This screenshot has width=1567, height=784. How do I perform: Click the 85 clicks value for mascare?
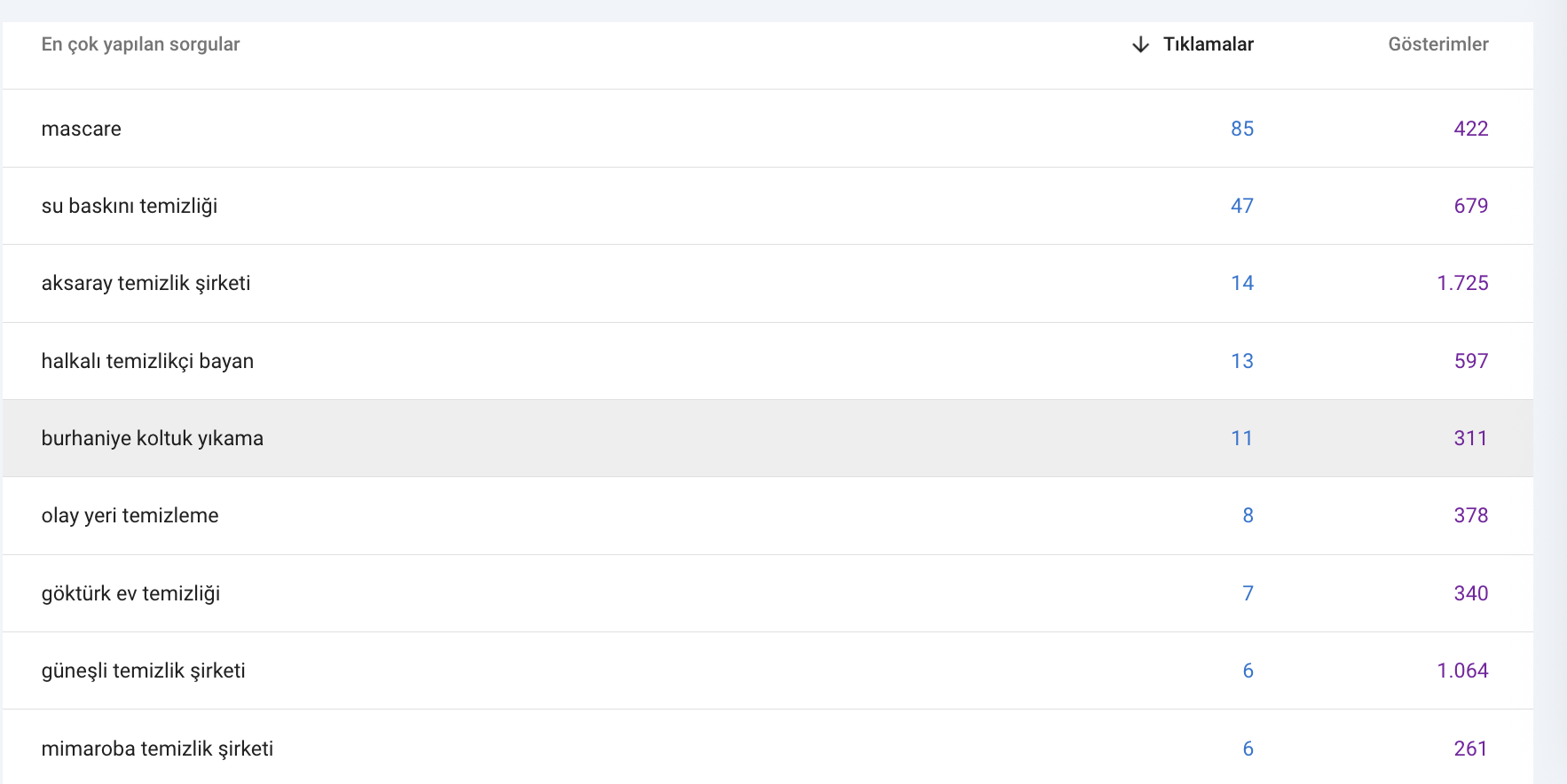[x=1242, y=129]
